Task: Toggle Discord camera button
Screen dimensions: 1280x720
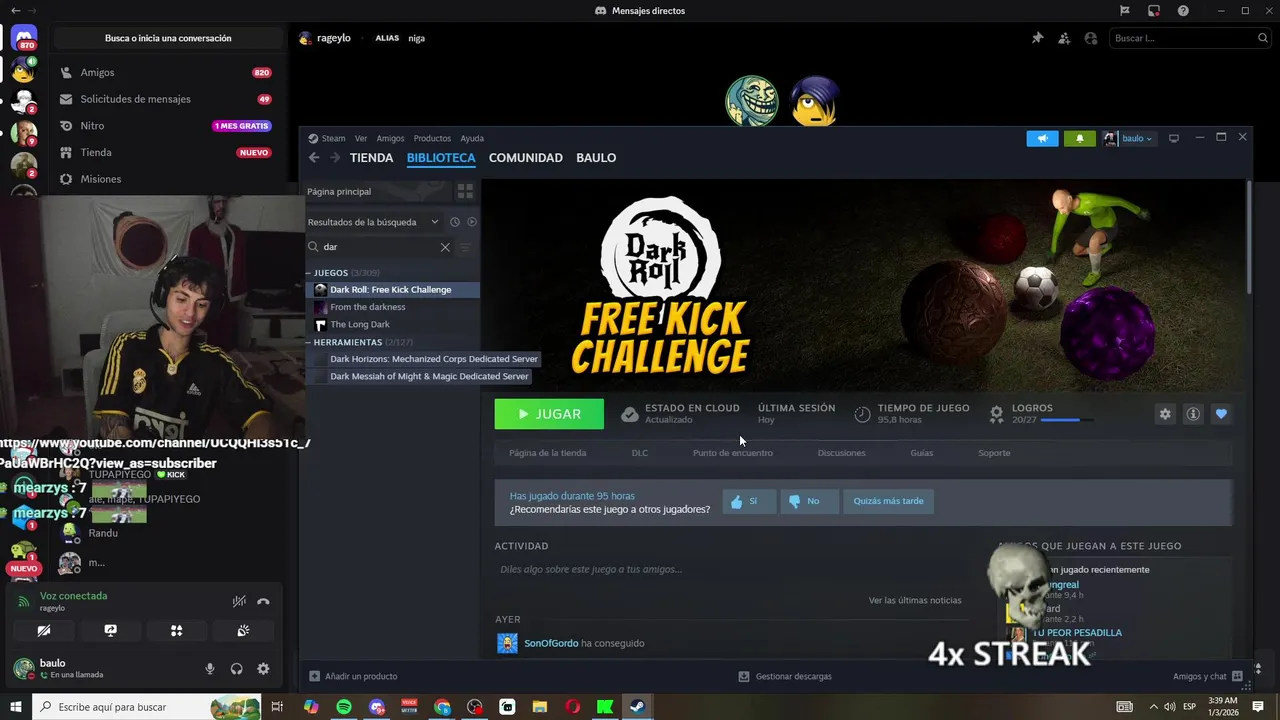Action: 44,631
